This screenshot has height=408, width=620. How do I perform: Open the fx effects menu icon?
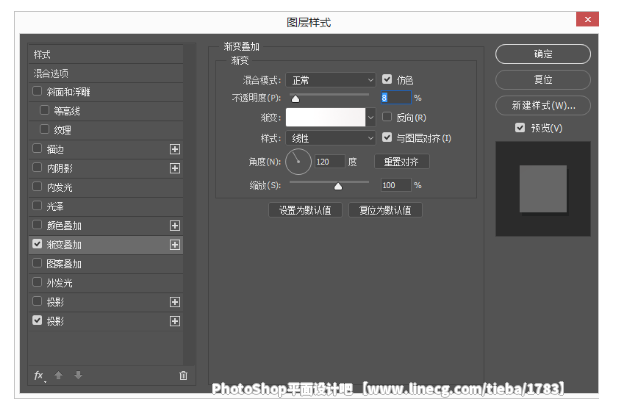pyautogui.click(x=39, y=375)
